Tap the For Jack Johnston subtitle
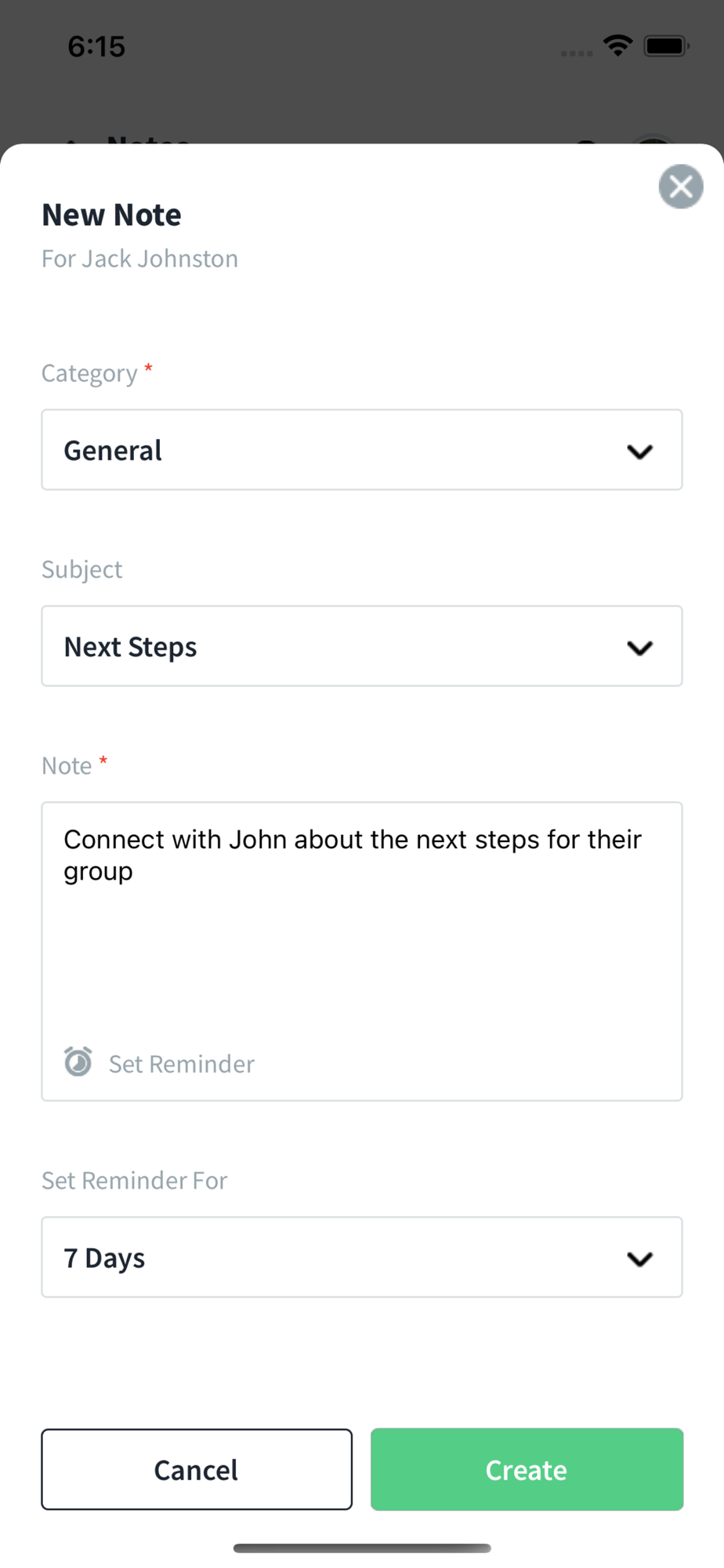 (x=139, y=259)
